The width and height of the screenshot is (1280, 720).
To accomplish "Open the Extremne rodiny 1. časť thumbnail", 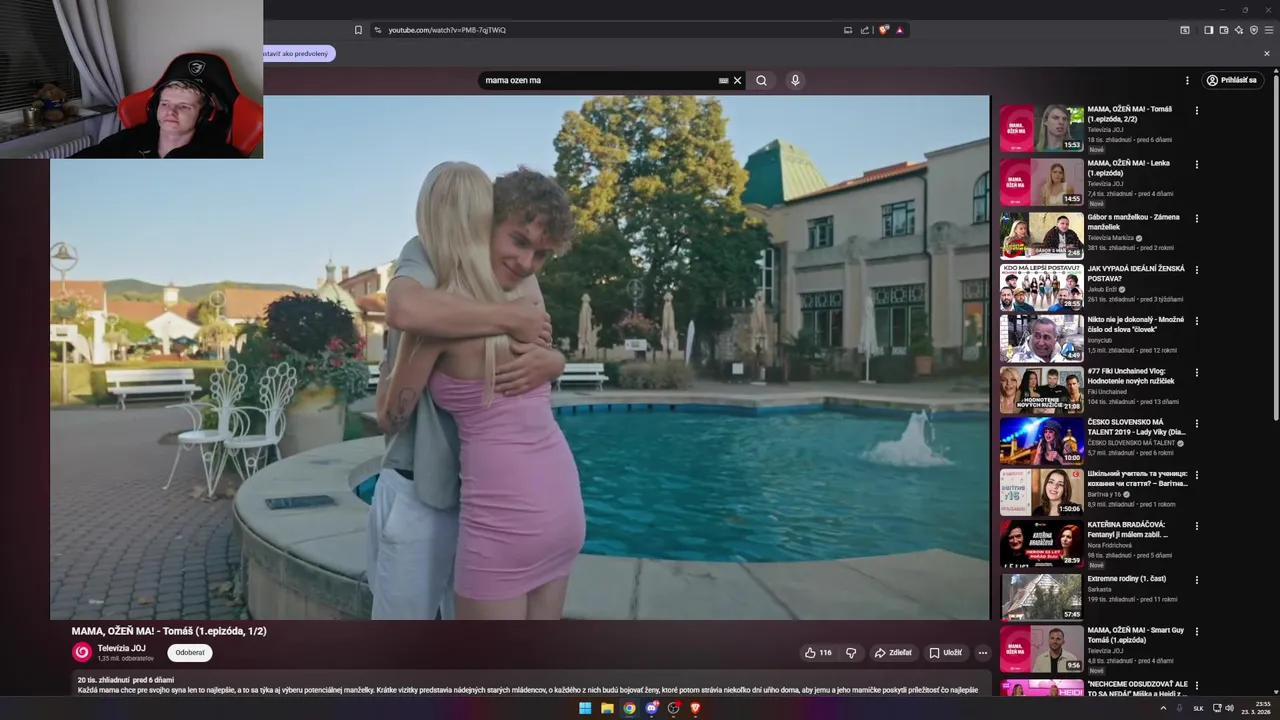I will [1042, 597].
